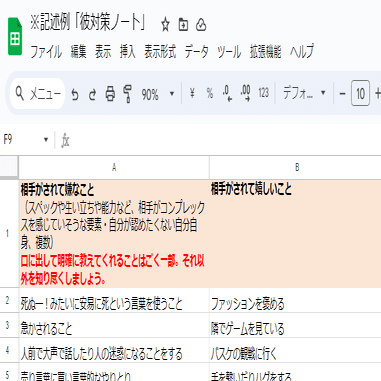381x381 pixels.
Task: Open the ツール menu
Action: 229,52
